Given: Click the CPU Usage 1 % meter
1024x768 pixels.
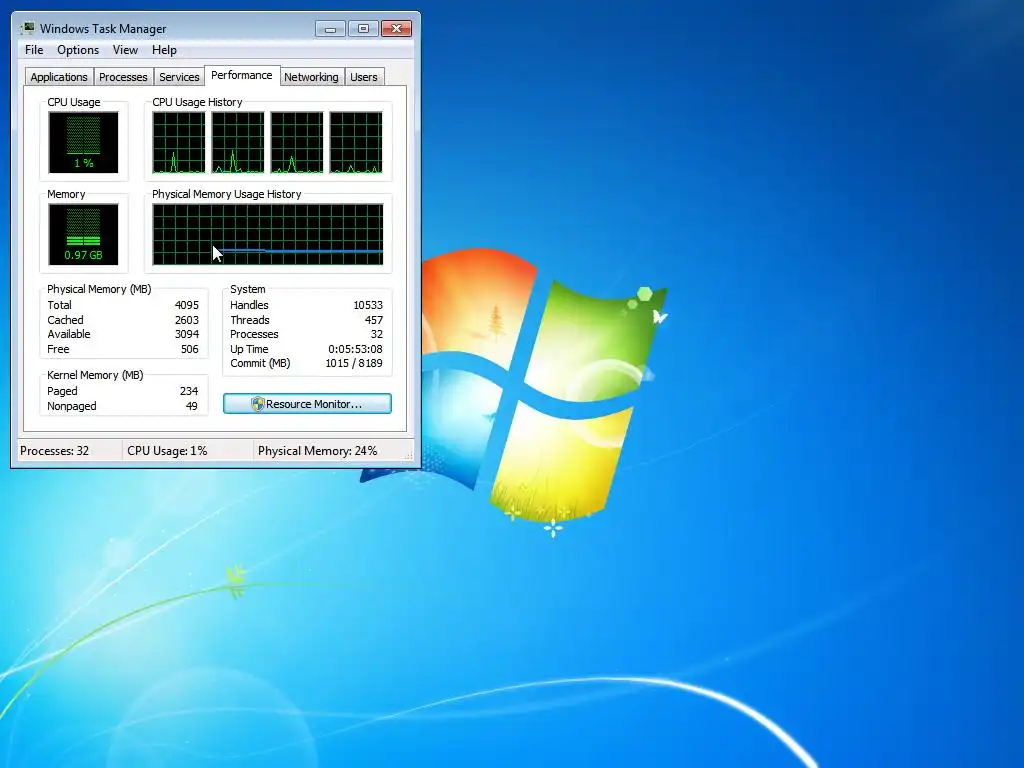Looking at the screenshot, I should click(x=83, y=142).
